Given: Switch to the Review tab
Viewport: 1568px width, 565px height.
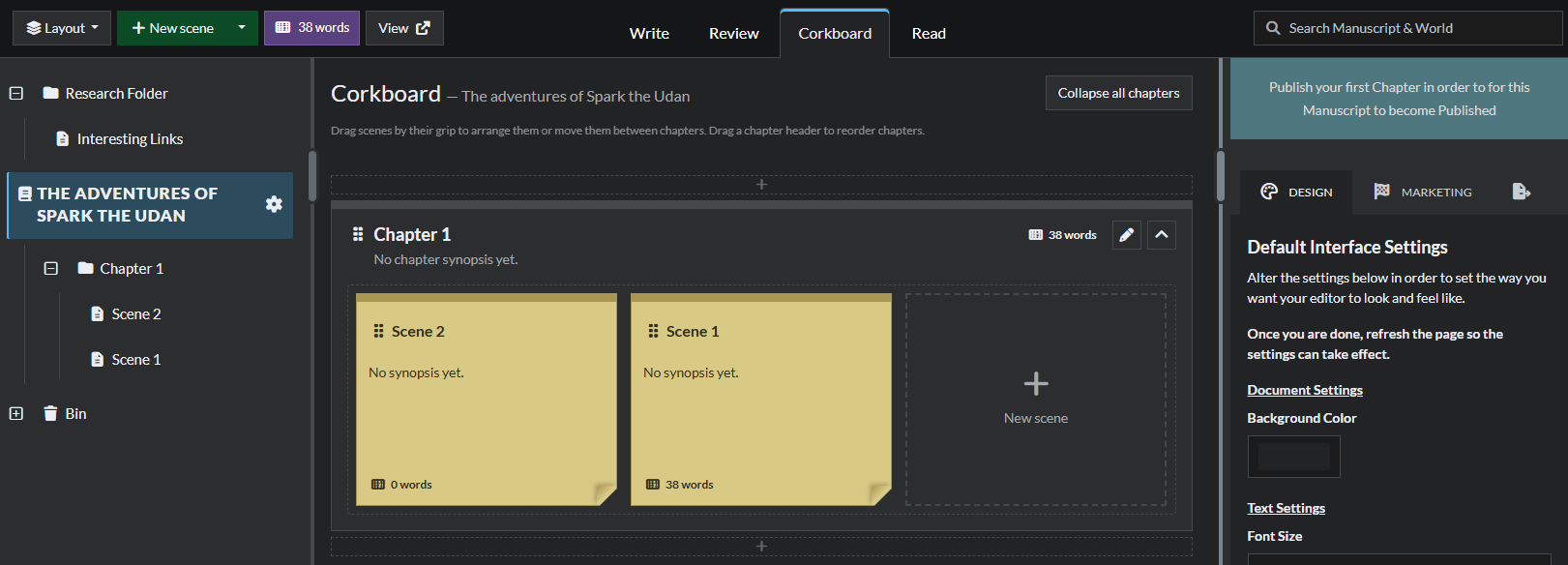Looking at the screenshot, I should pos(734,33).
